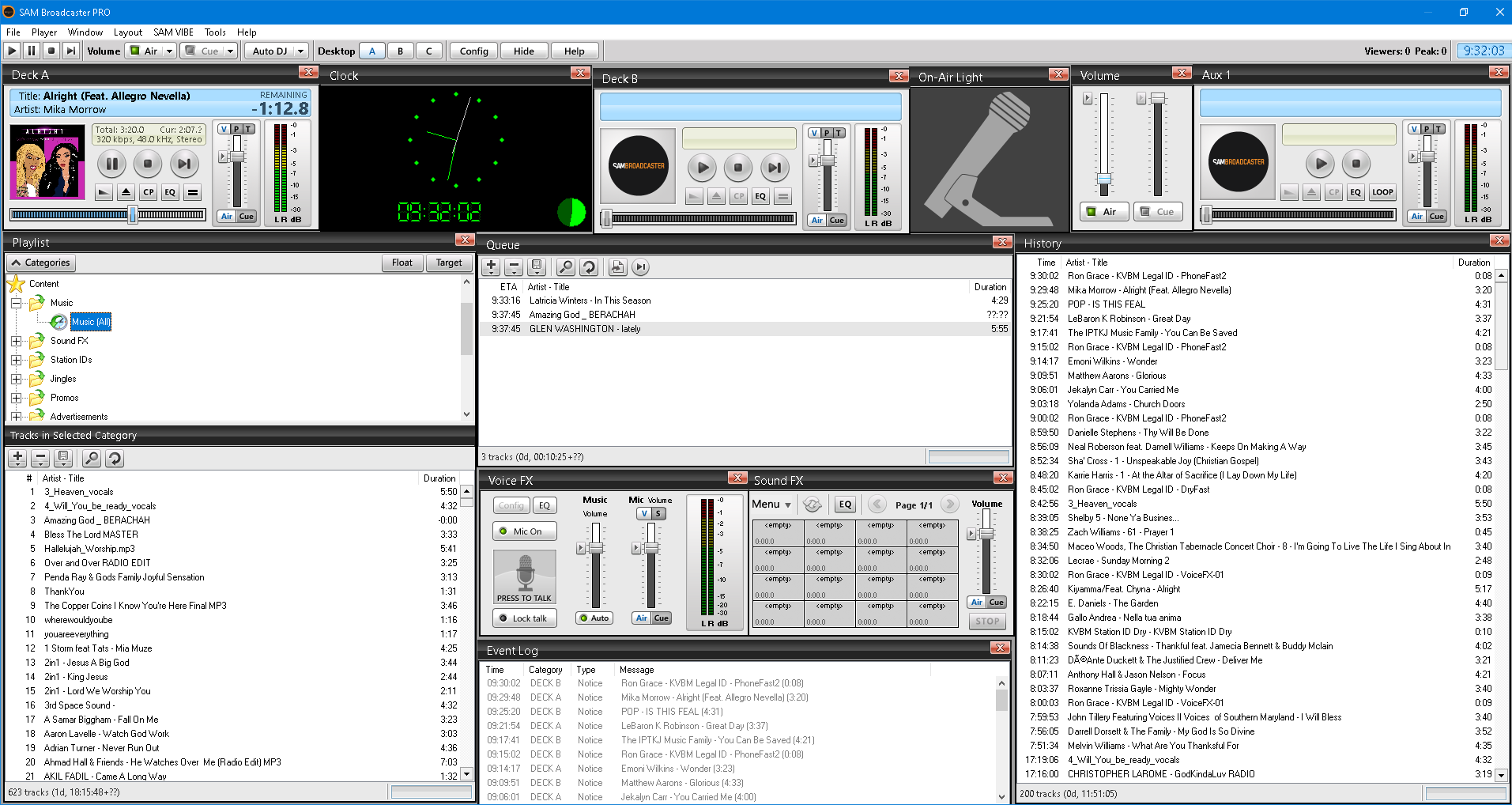Viewport: 1512px width, 805px height.
Task: Switch to Desktop B
Action: click(401, 51)
